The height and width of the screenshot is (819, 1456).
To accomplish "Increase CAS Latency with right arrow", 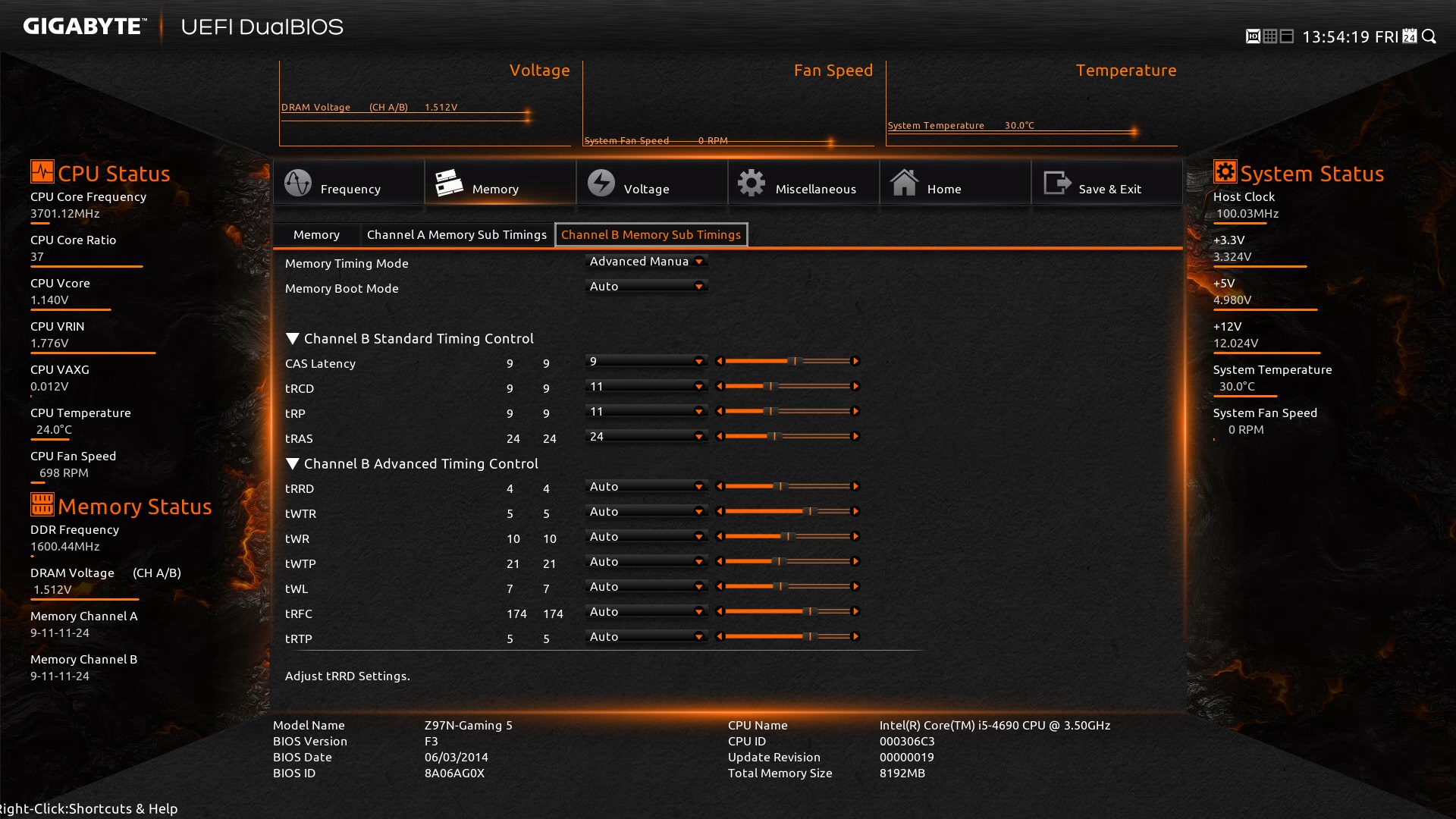I will [855, 361].
